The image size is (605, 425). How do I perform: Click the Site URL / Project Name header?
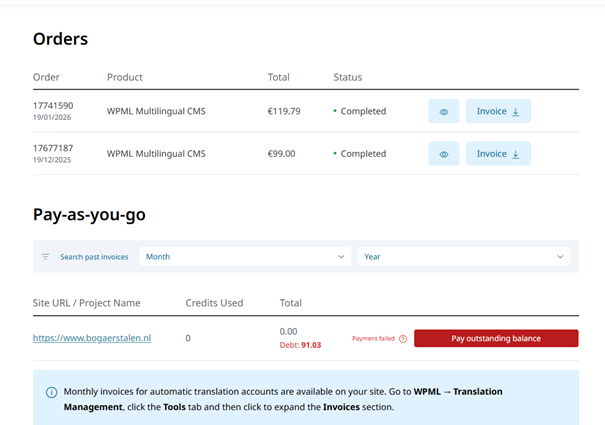point(86,303)
